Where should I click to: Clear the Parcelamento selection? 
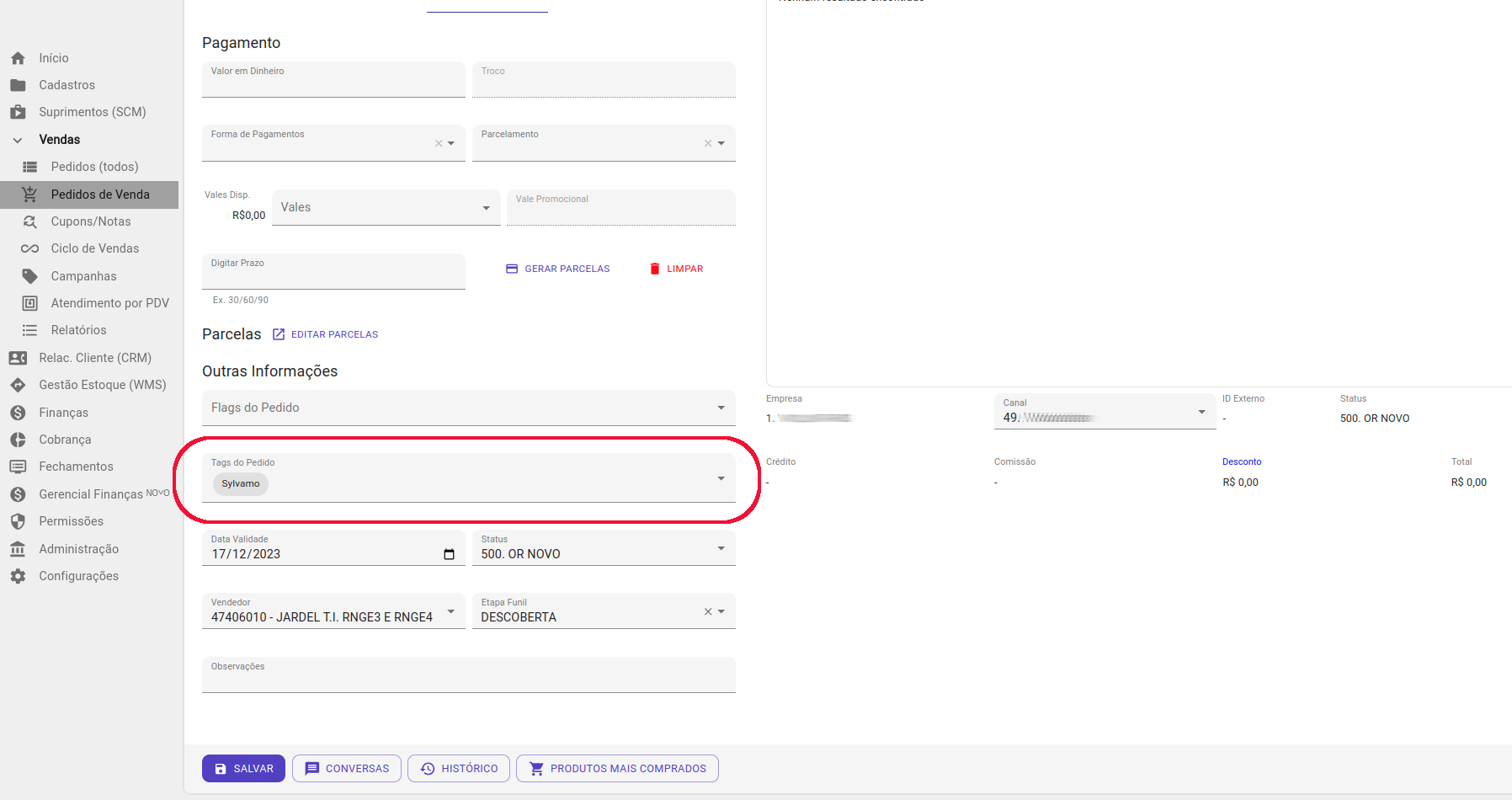(x=708, y=144)
